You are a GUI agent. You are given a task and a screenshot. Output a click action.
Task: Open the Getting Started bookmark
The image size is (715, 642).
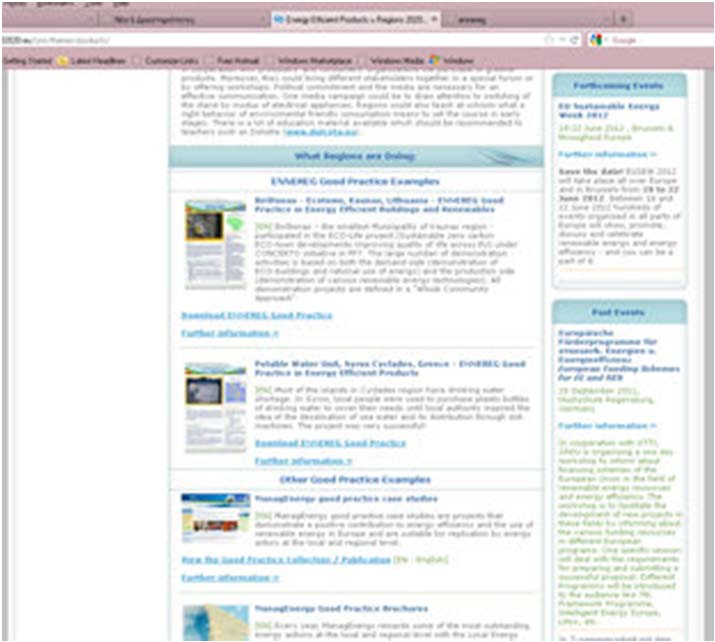(x=27, y=61)
